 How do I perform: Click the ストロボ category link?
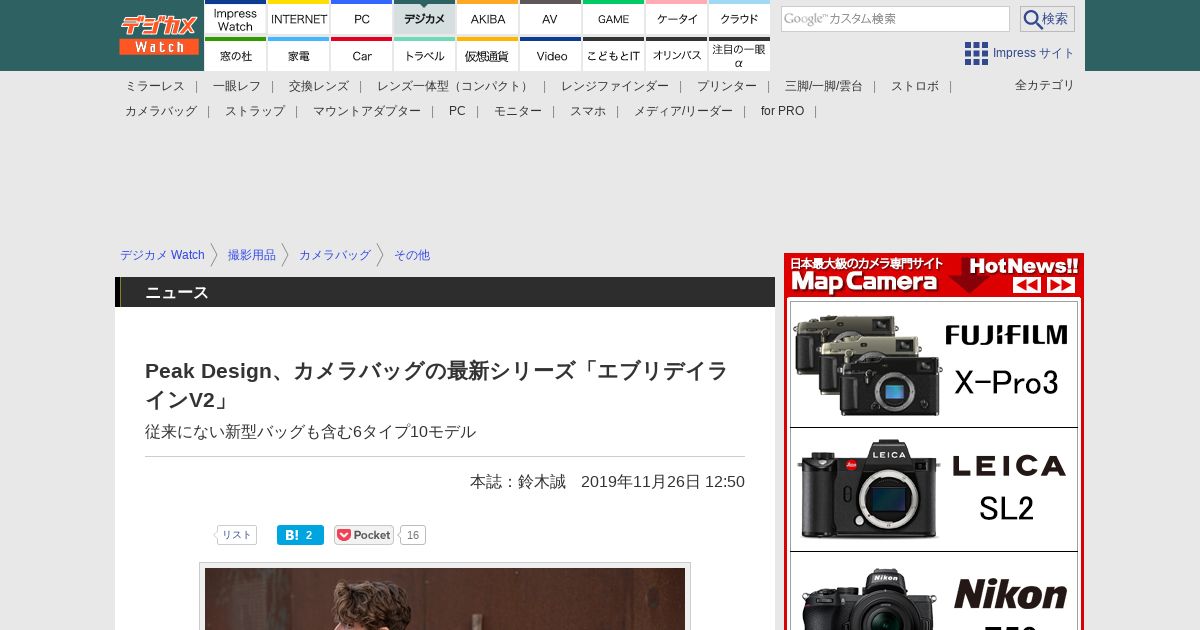[x=915, y=86]
